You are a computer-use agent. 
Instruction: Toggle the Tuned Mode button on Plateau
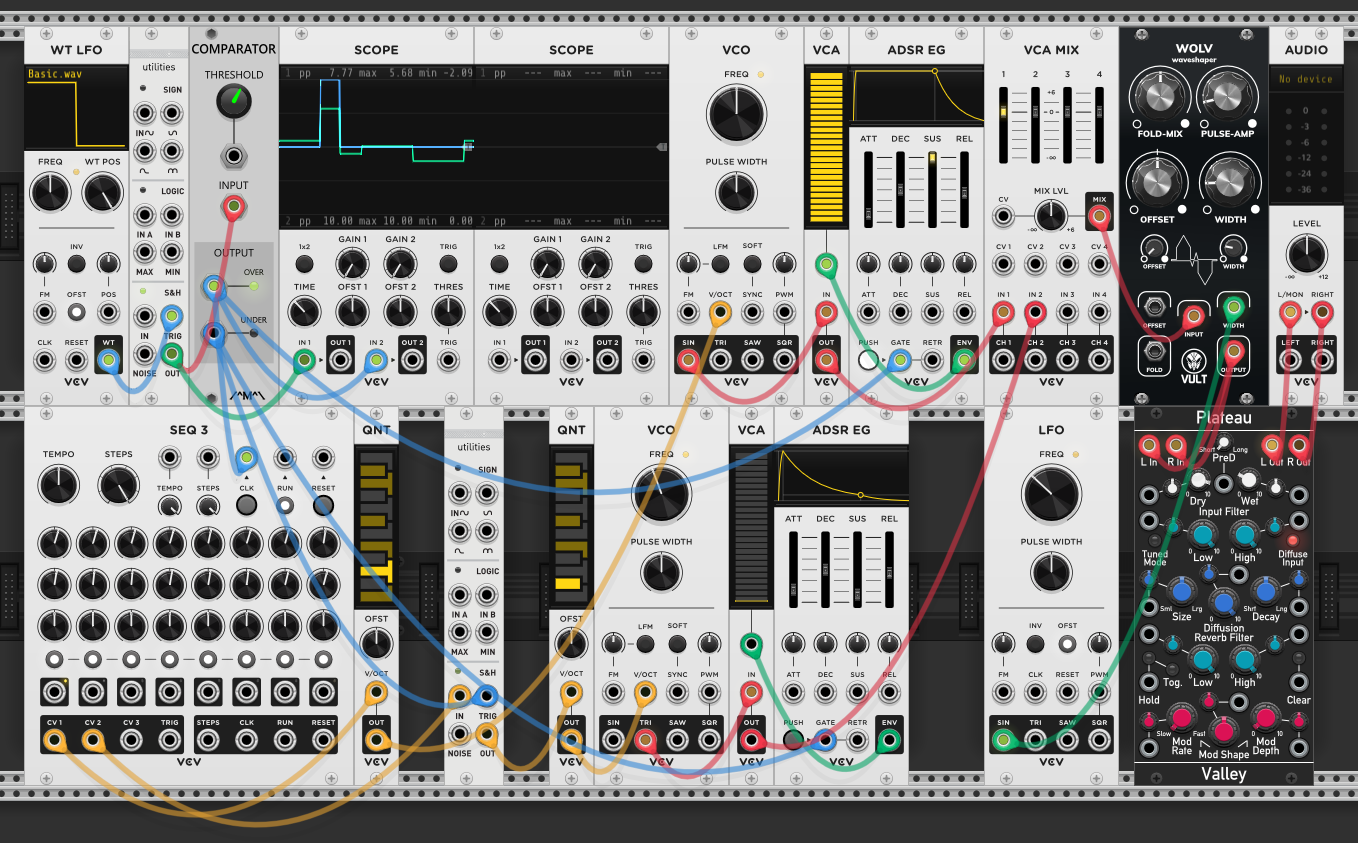tap(1154, 540)
